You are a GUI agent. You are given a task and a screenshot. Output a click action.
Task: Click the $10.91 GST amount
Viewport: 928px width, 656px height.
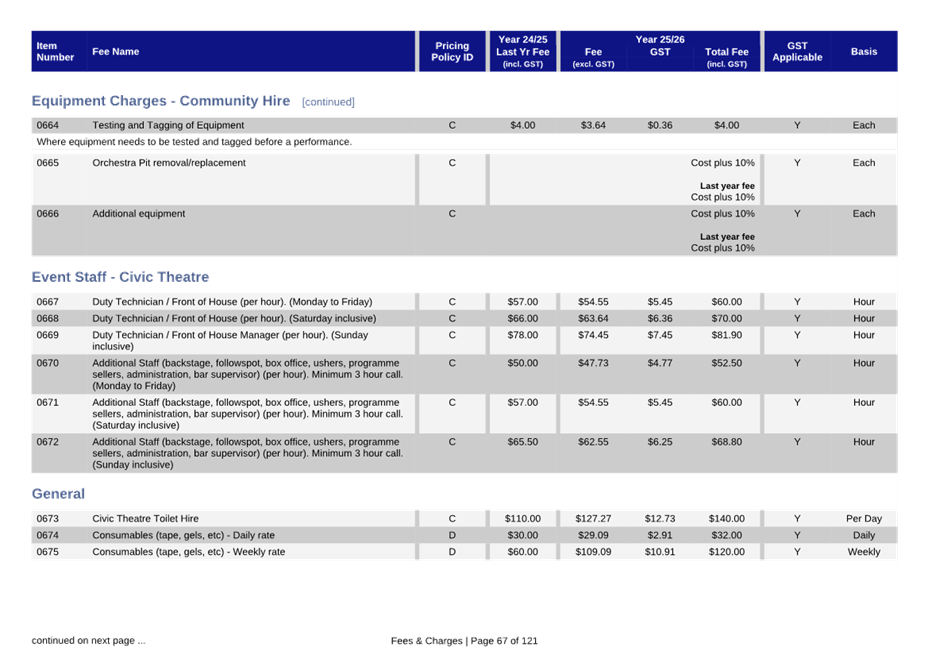click(x=660, y=552)
